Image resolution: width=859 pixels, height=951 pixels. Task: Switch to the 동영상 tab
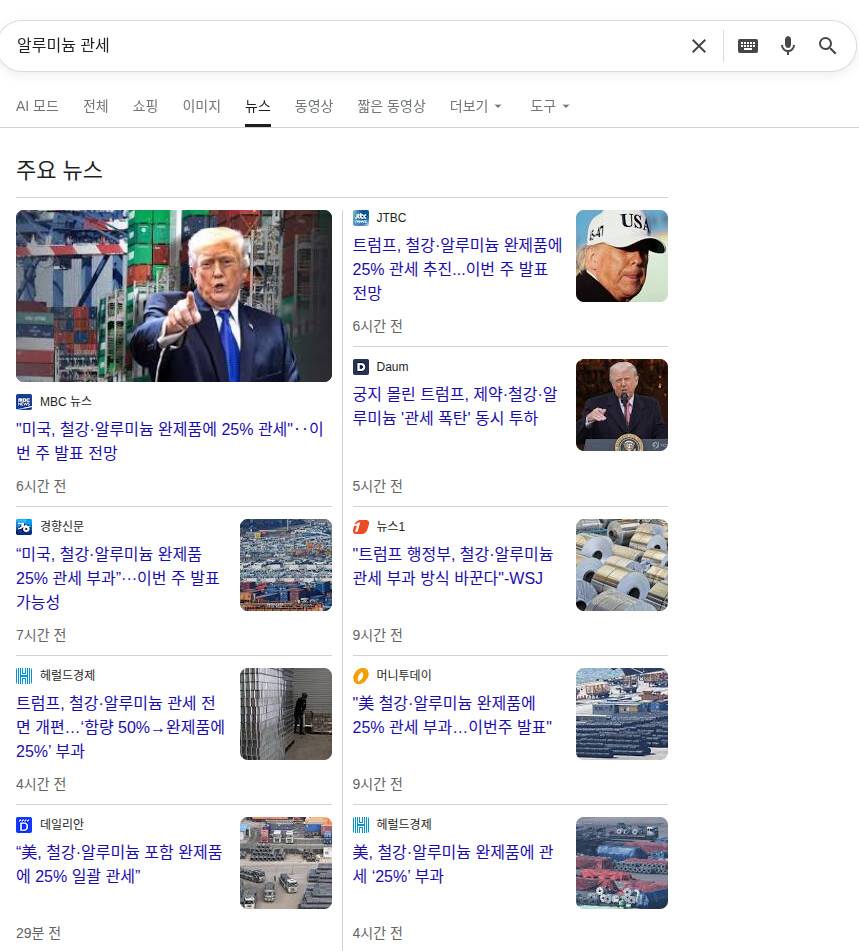[x=314, y=106]
